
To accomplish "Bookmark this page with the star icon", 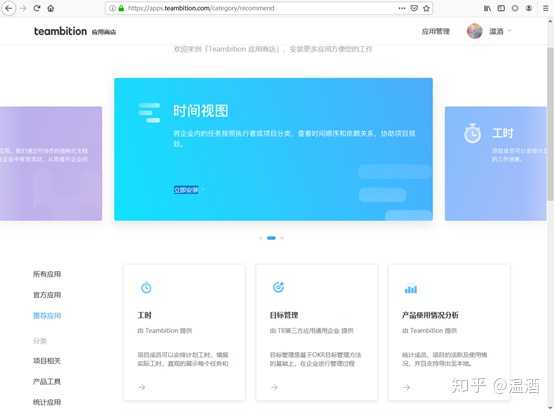I will pos(426,8).
